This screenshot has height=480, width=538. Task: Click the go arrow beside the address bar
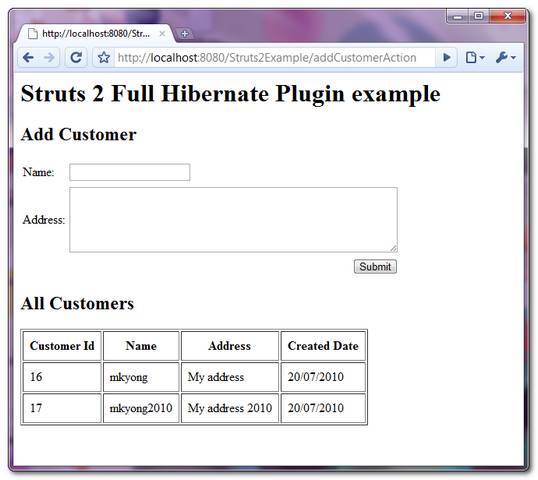[446, 57]
